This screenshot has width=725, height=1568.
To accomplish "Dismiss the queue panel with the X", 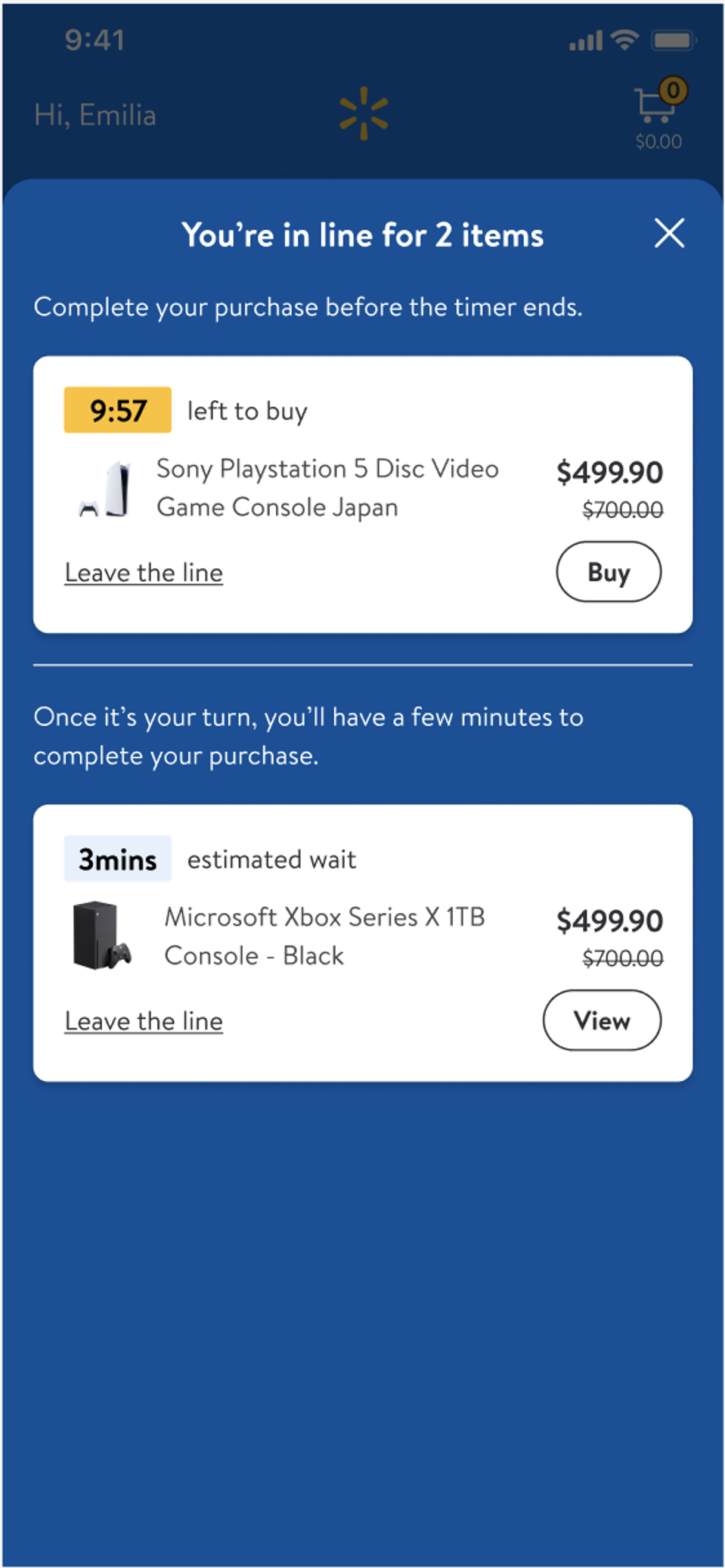I will [x=668, y=234].
